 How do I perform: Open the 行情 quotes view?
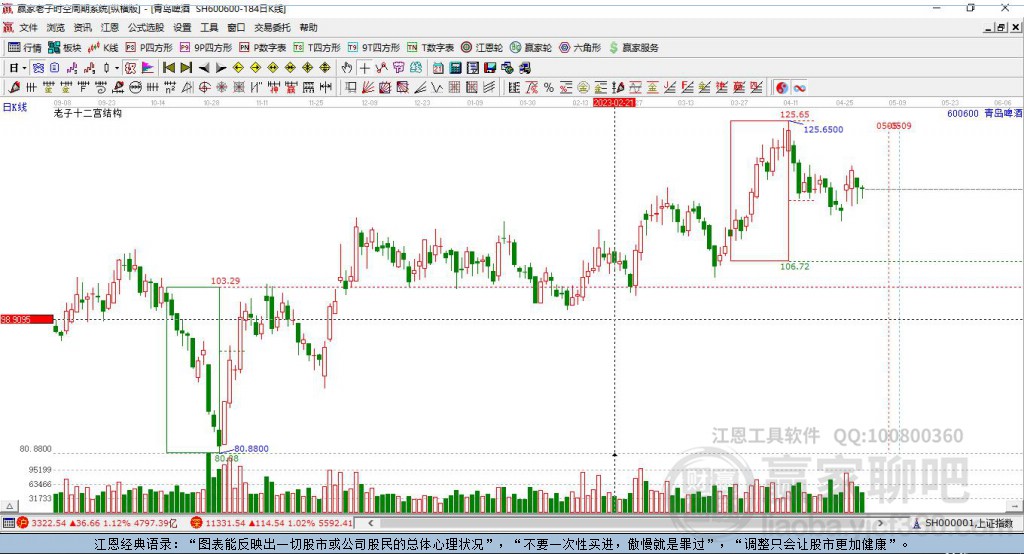click(x=25, y=48)
